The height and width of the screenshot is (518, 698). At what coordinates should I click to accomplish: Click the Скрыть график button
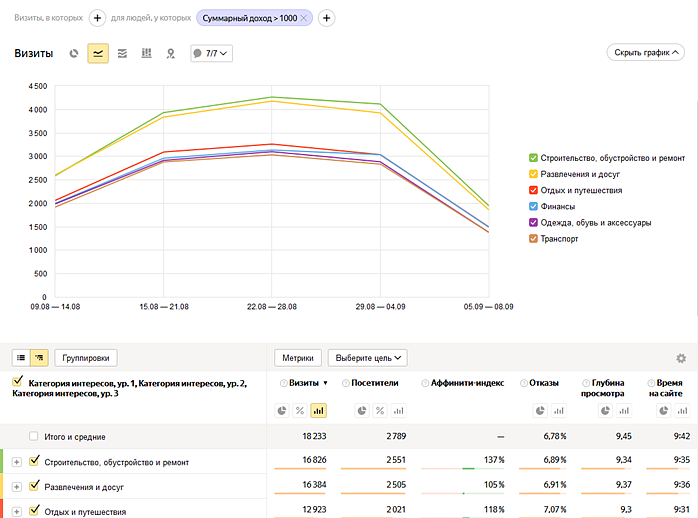(x=648, y=53)
